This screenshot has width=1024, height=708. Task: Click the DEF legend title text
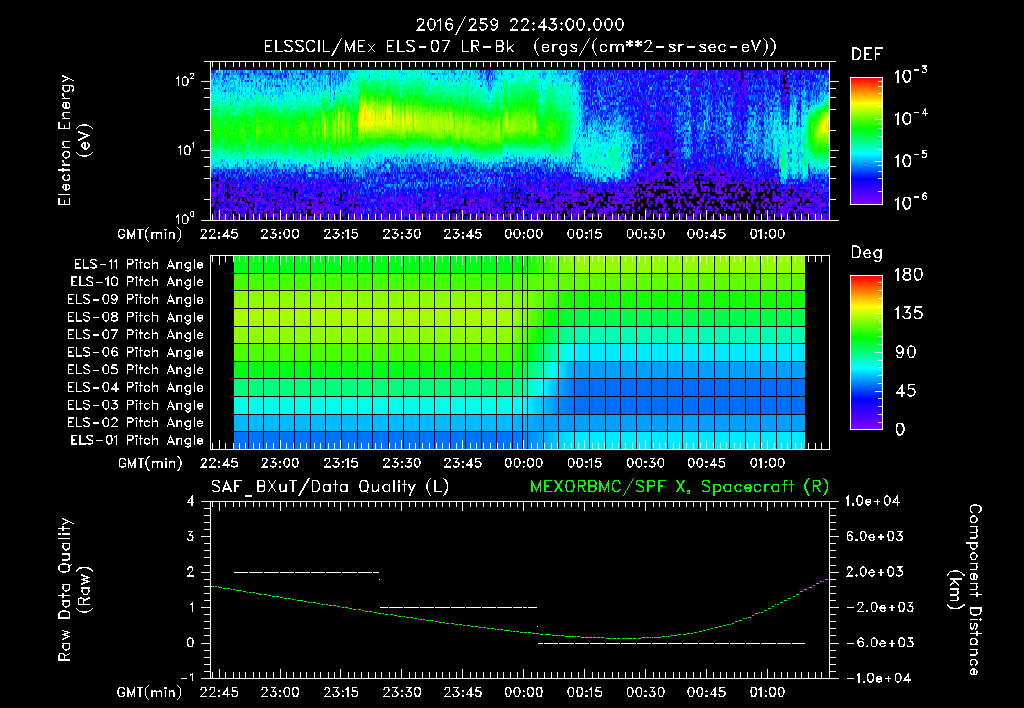pos(866,55)
